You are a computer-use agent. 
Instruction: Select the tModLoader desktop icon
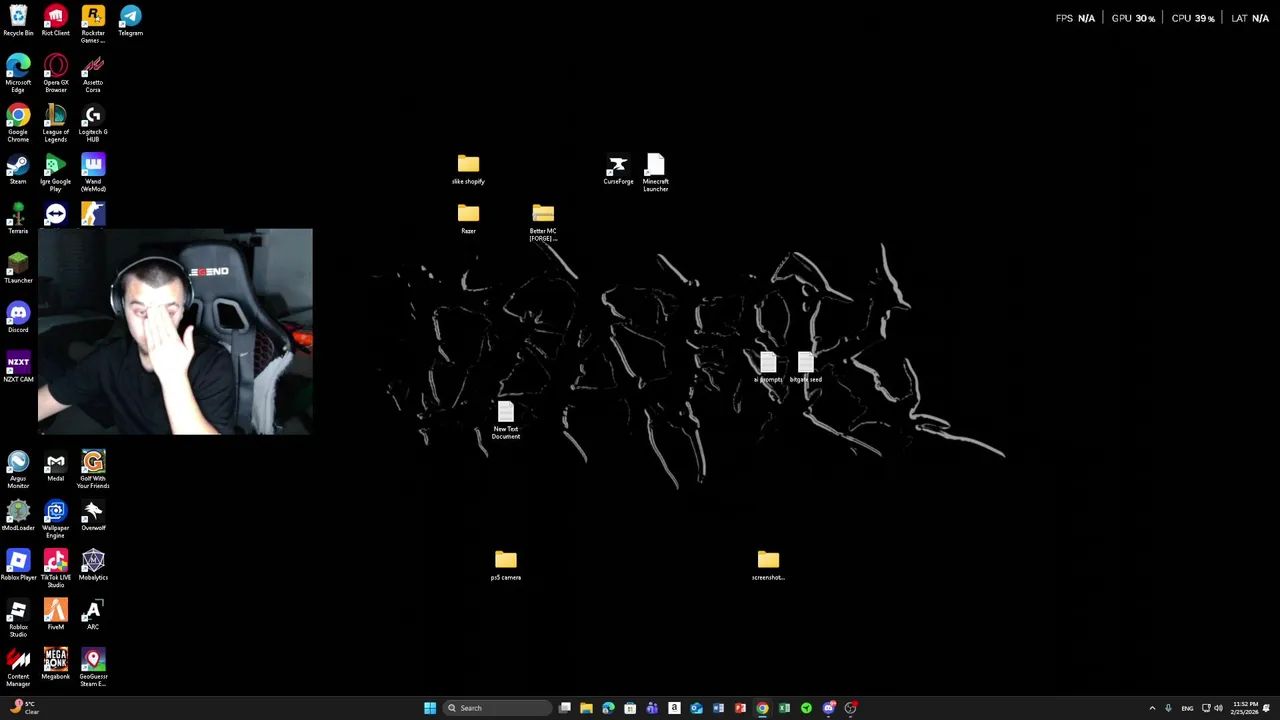click(x=18, y=516)
